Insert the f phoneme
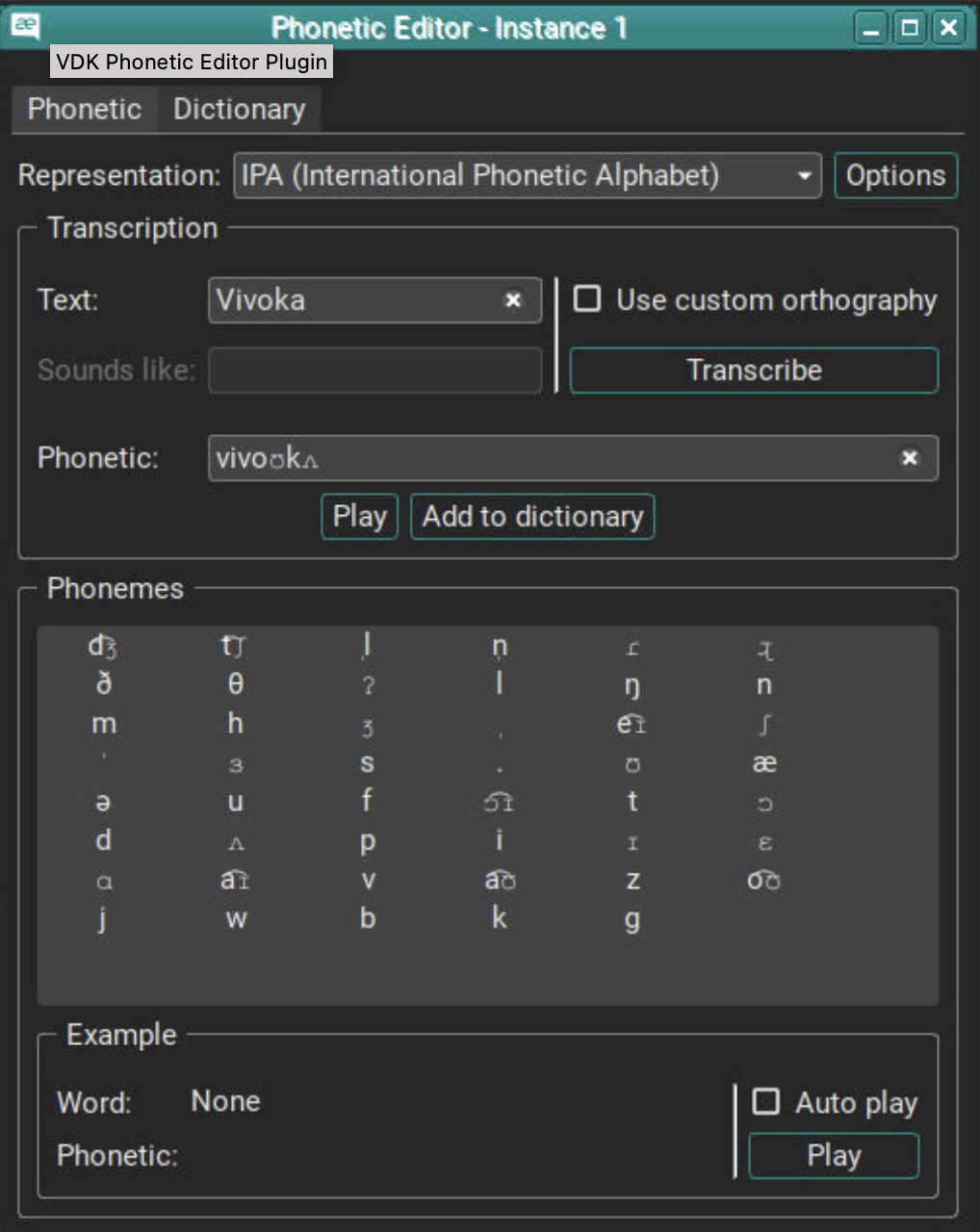 click(x=367, y=801)
